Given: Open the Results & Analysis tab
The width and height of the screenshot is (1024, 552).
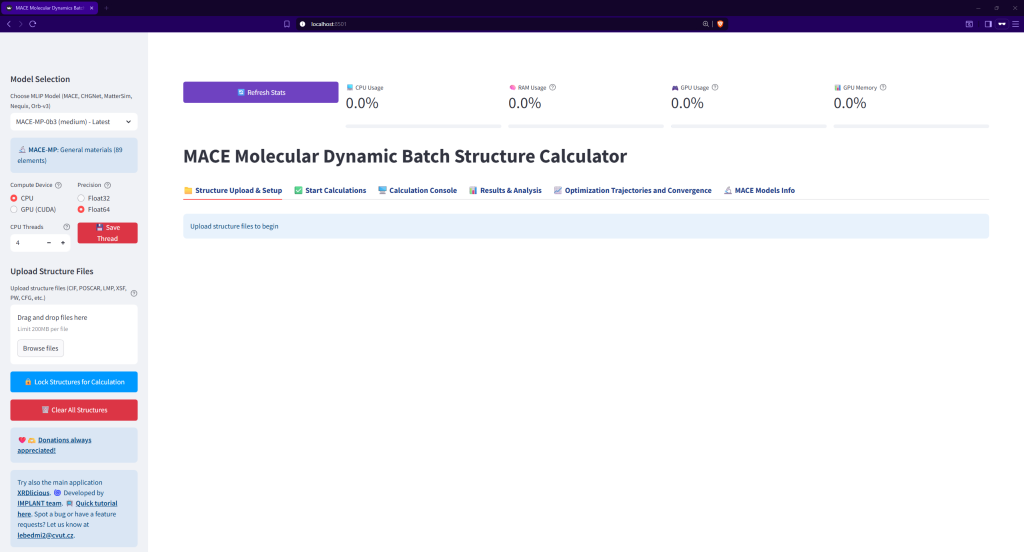Looking at the screenshot, I should [x=505, y=190].
